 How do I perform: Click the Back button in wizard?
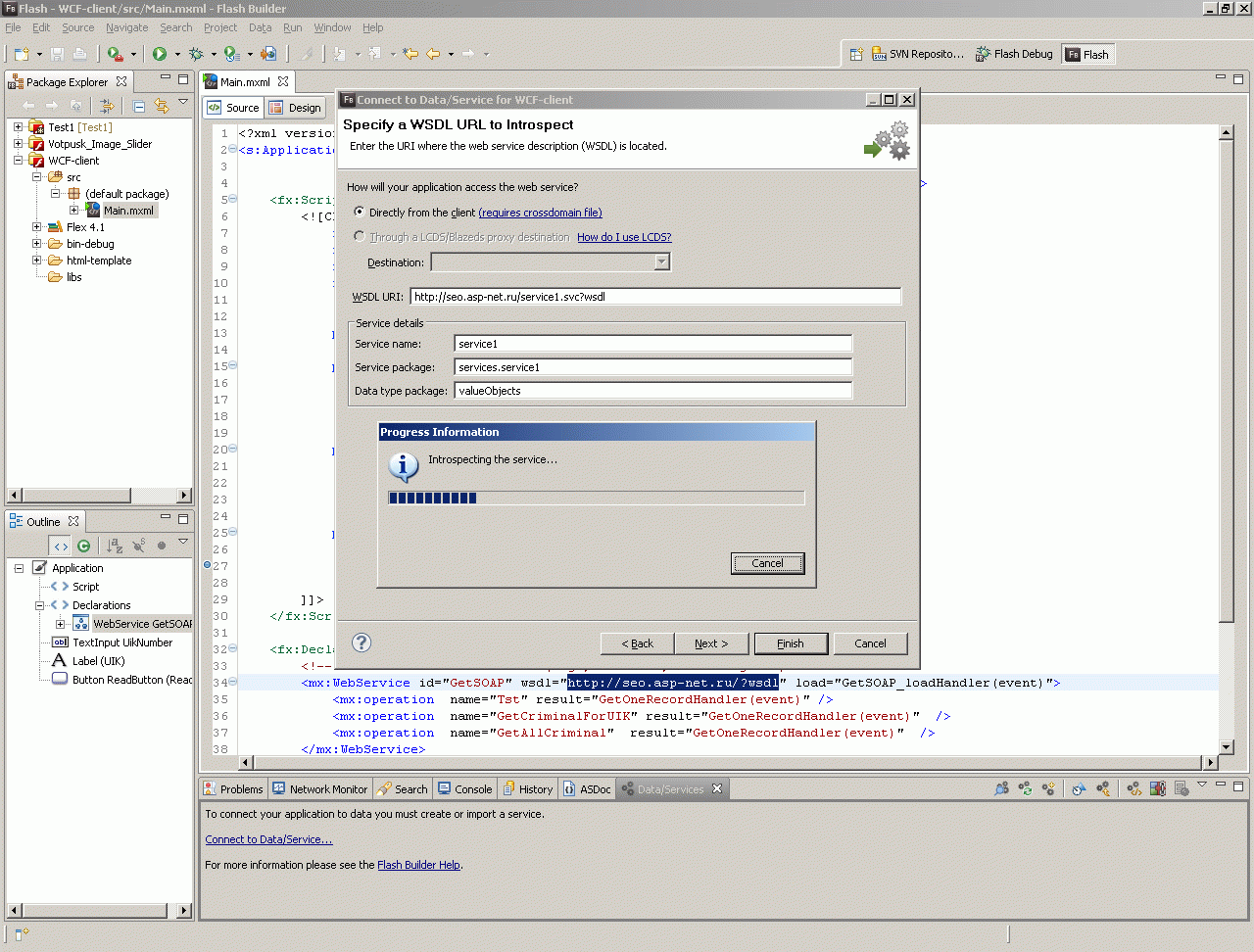point(637,643)
